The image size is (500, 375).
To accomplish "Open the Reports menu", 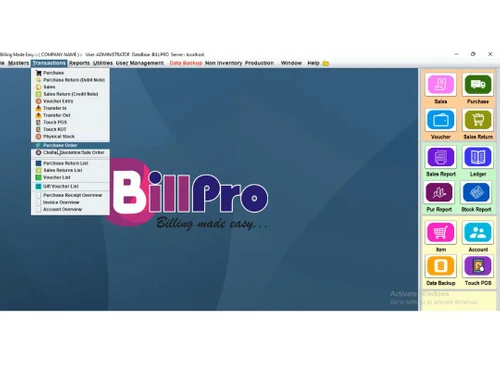I will pos(79,63).
